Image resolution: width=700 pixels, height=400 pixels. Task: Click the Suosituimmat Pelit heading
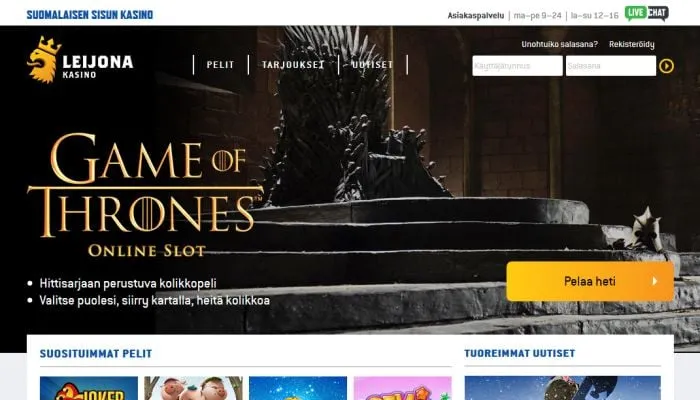click(96, 354)
